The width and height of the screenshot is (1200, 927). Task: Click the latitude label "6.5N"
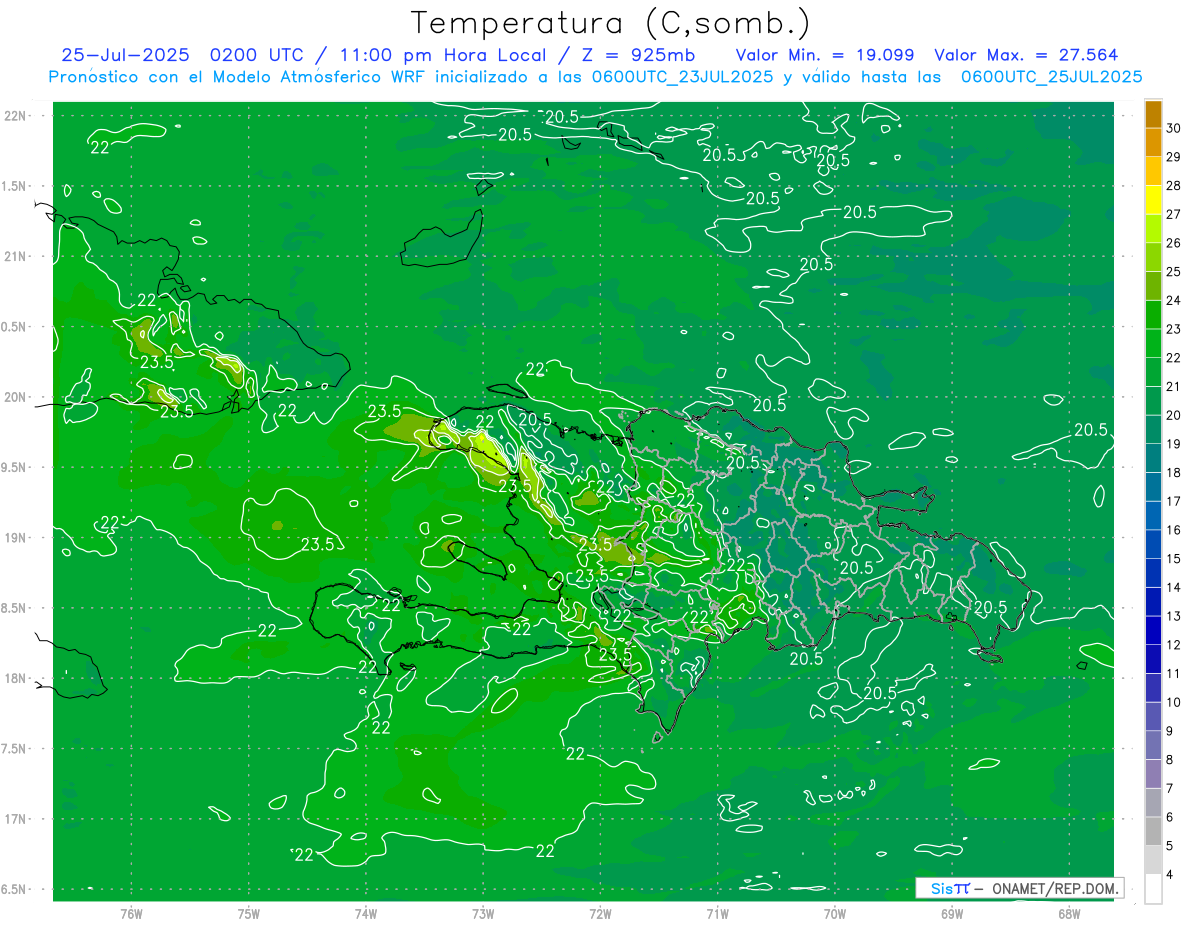(15, 889)
